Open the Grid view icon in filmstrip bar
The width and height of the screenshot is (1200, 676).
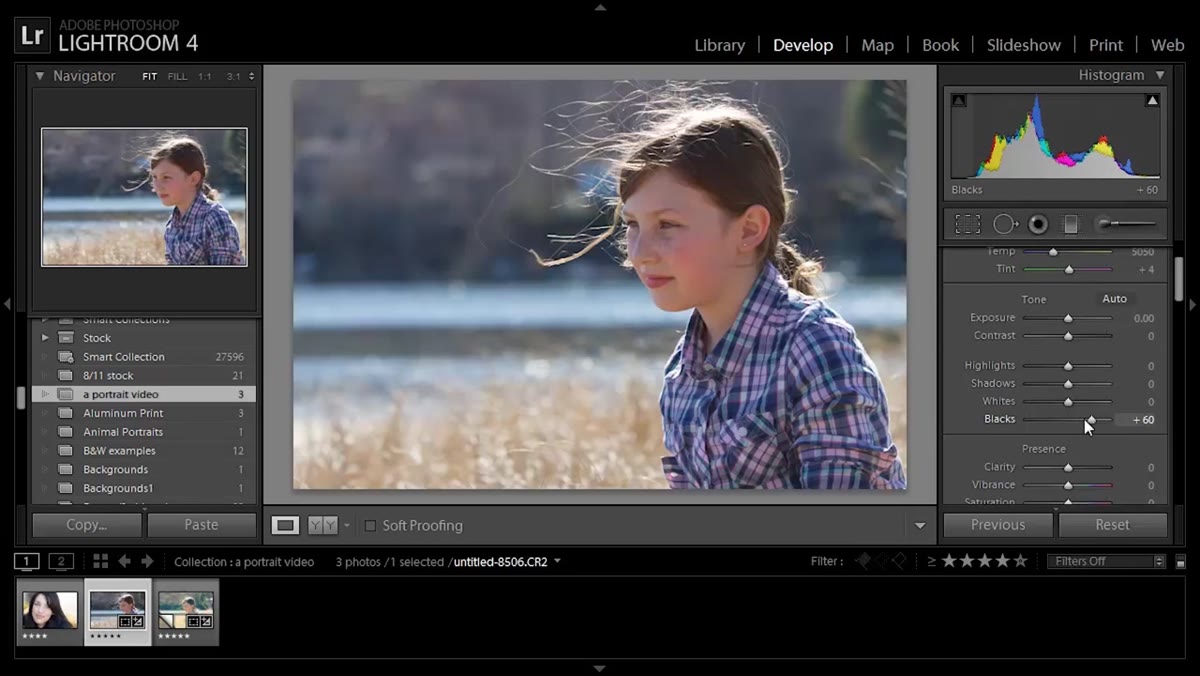click(x=100, y=561)
